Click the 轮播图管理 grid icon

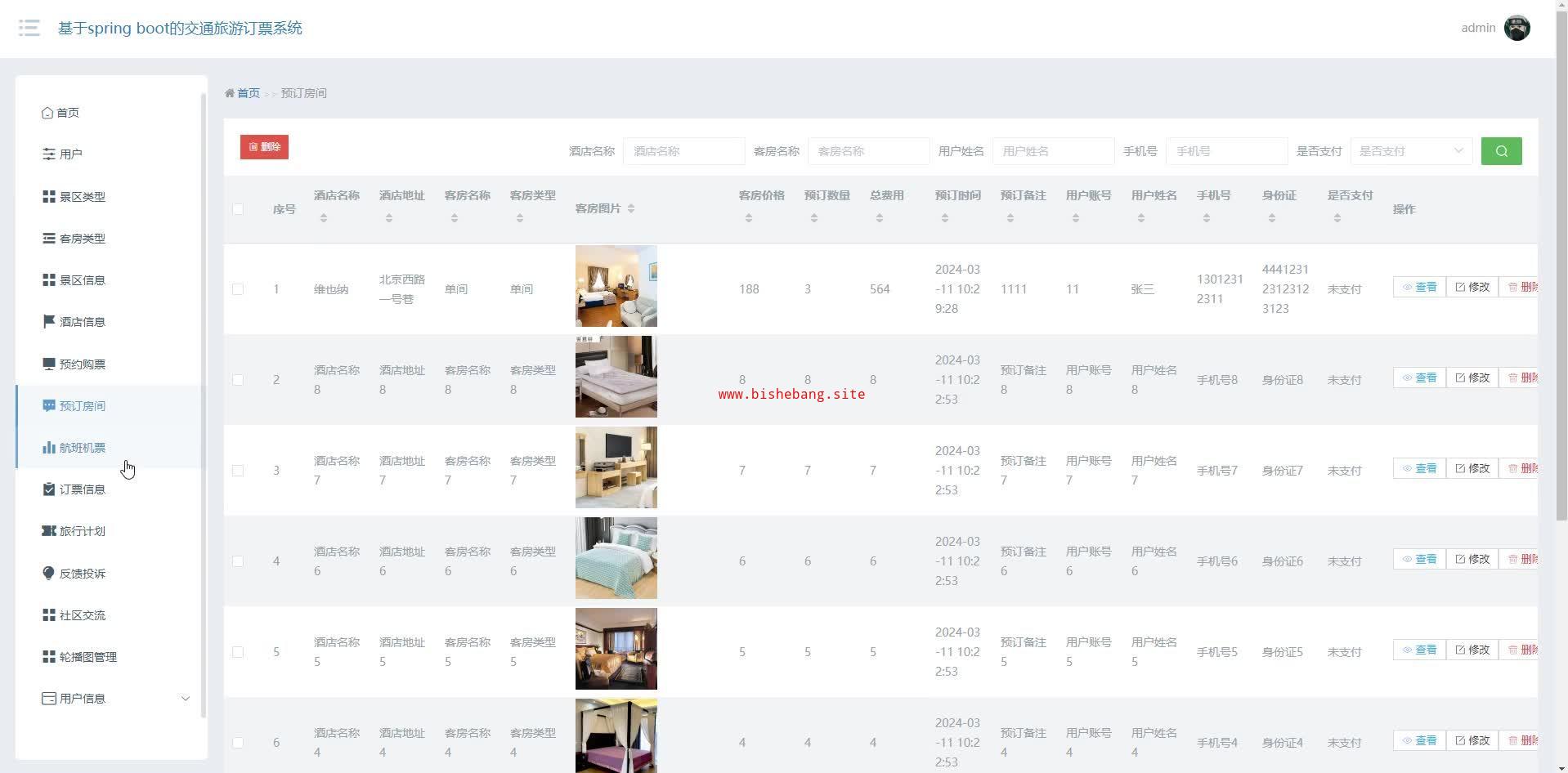tap(49, 657)
